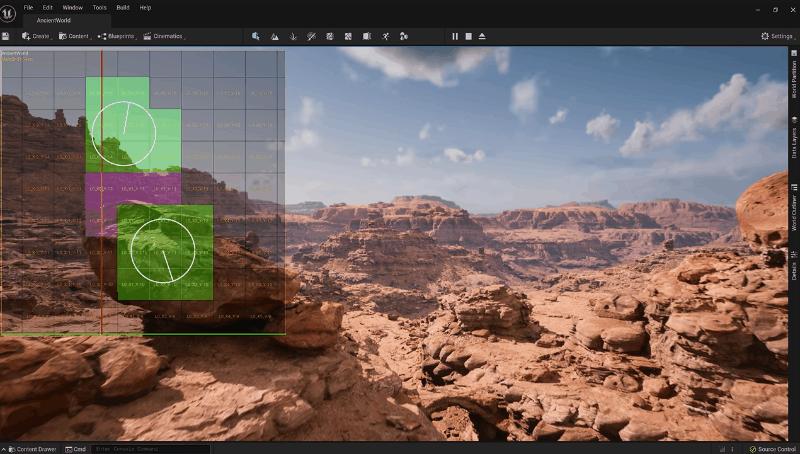Select the Animation mode running-figure icon
The image size is (800, 454).
(x=386, y=36)
